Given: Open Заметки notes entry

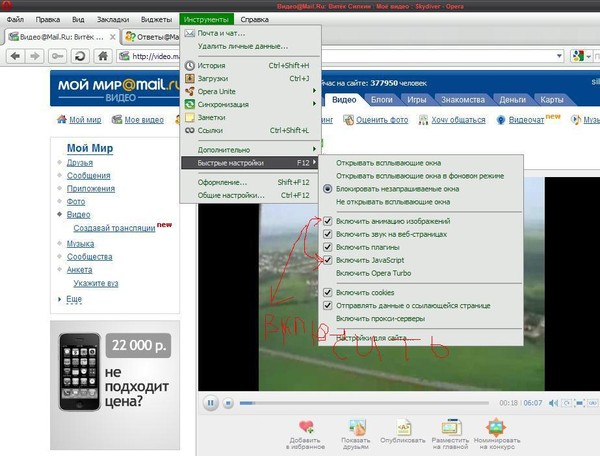Looking at the screenshot, I should (251, 117).
